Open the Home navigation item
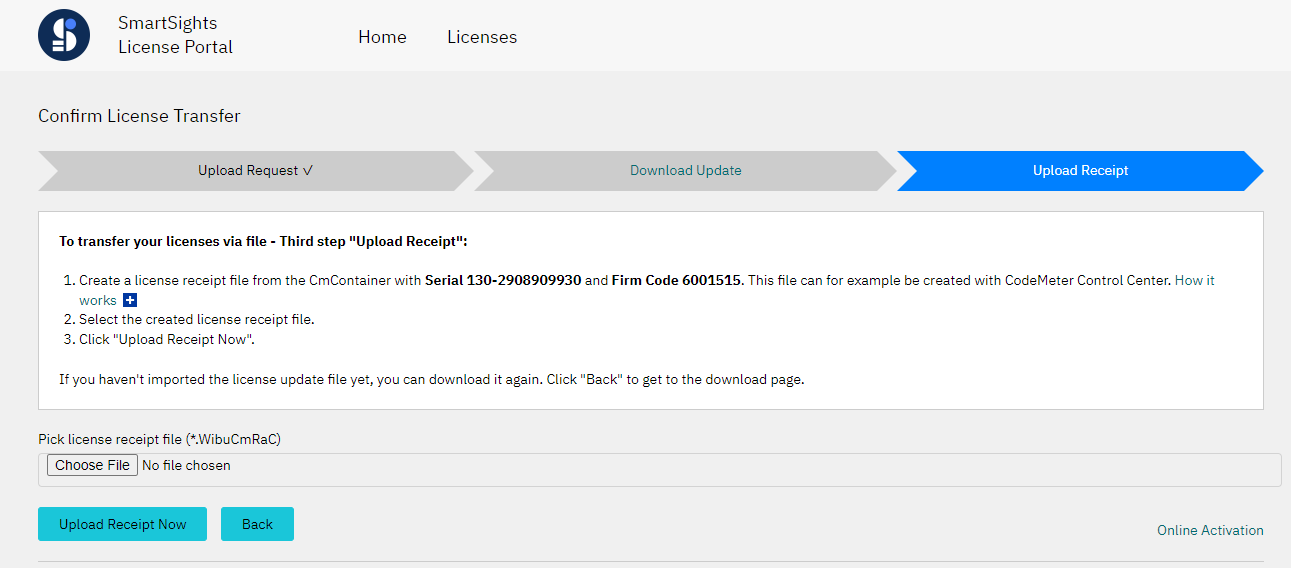This screenshot has width=1291, height=568. (382, 37)
